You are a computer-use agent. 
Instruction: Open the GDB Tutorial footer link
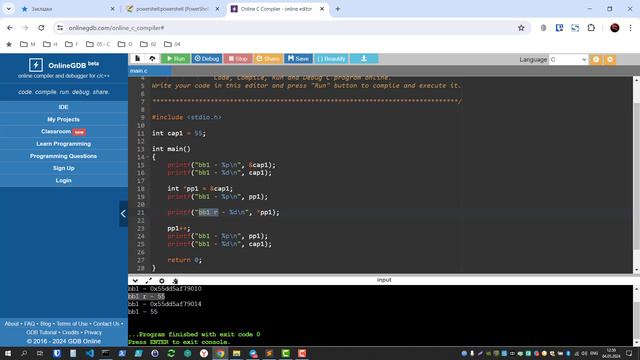click(x=42, y=333)
